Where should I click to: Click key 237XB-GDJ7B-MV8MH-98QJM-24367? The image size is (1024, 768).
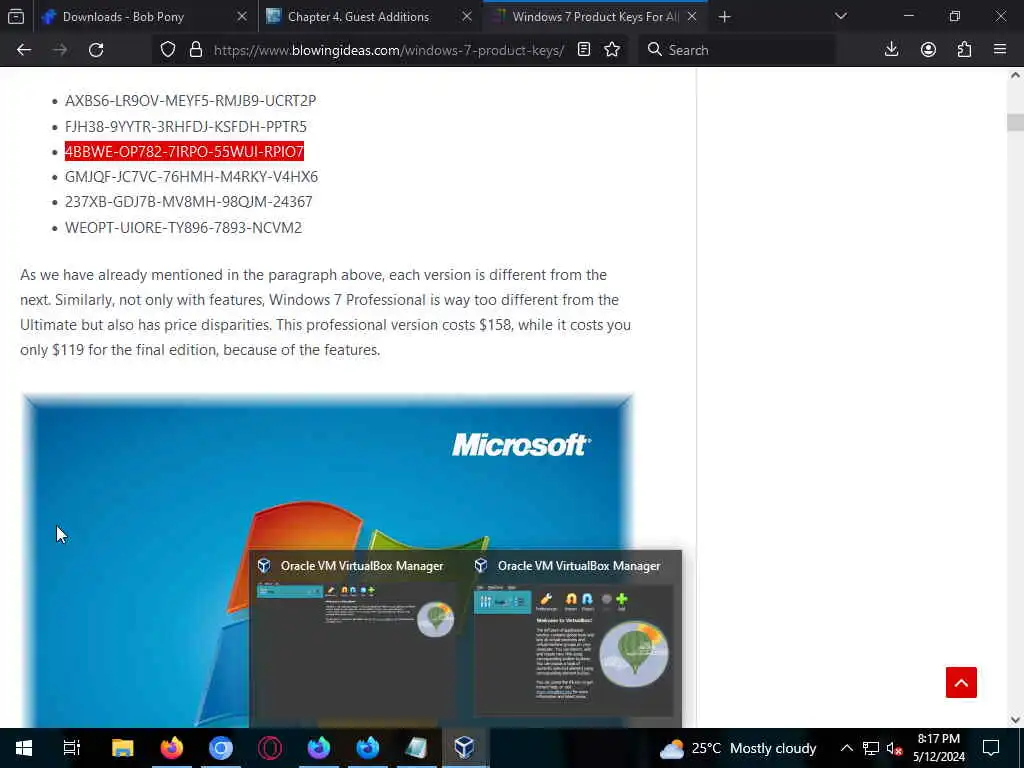(189, 202)
